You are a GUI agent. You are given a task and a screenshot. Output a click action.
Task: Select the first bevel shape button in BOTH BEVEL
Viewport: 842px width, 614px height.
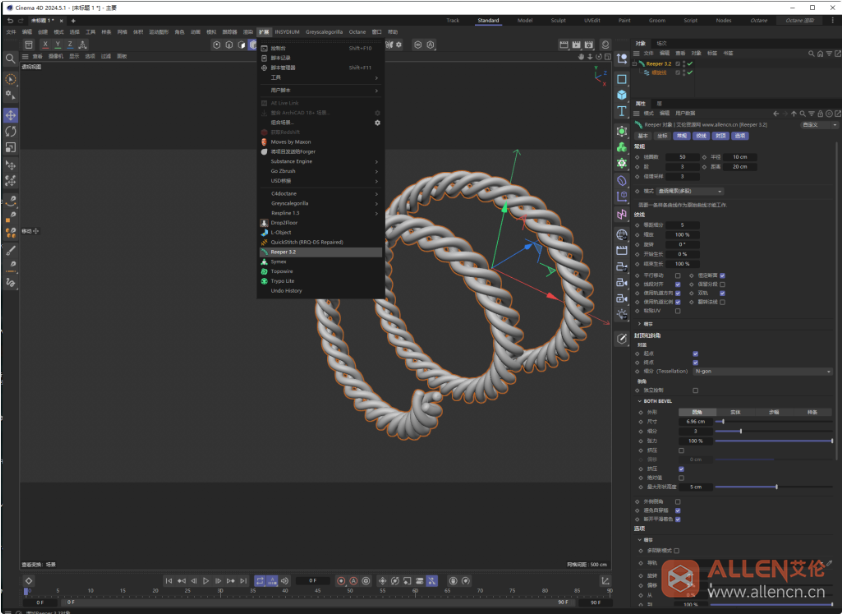(x=697, y=412)
